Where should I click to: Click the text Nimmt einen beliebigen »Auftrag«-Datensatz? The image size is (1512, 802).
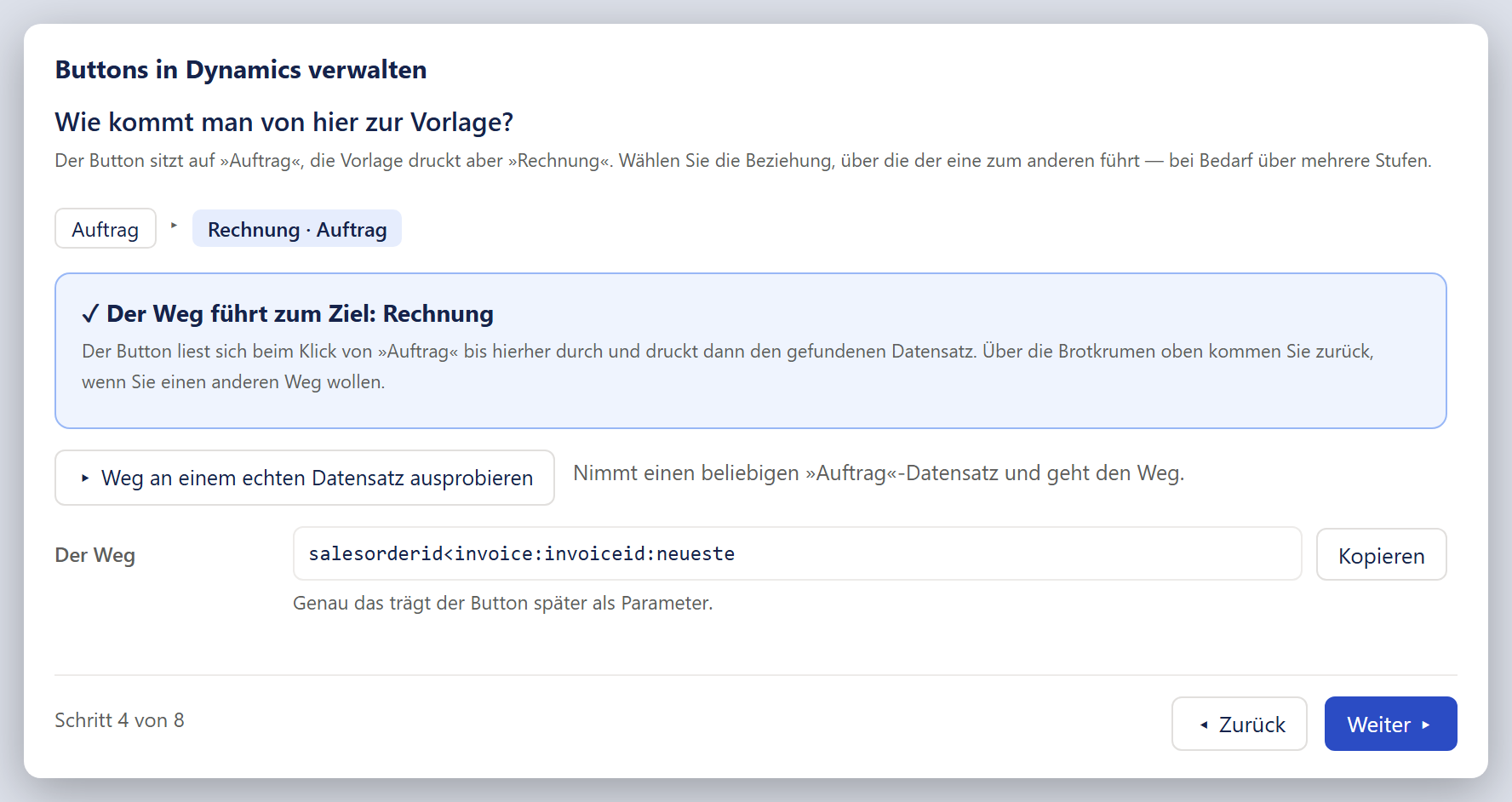[x=786, y=473]
